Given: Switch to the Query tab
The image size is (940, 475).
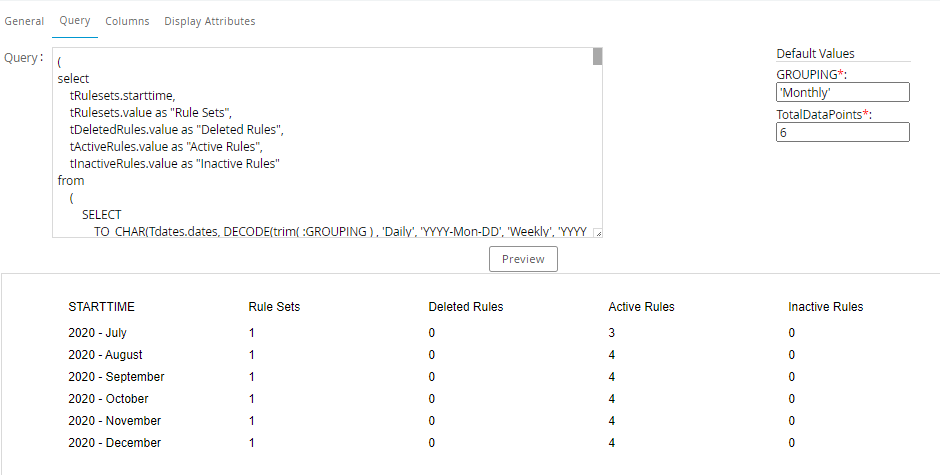Looking at the screenshot, I should coord(74,21).
